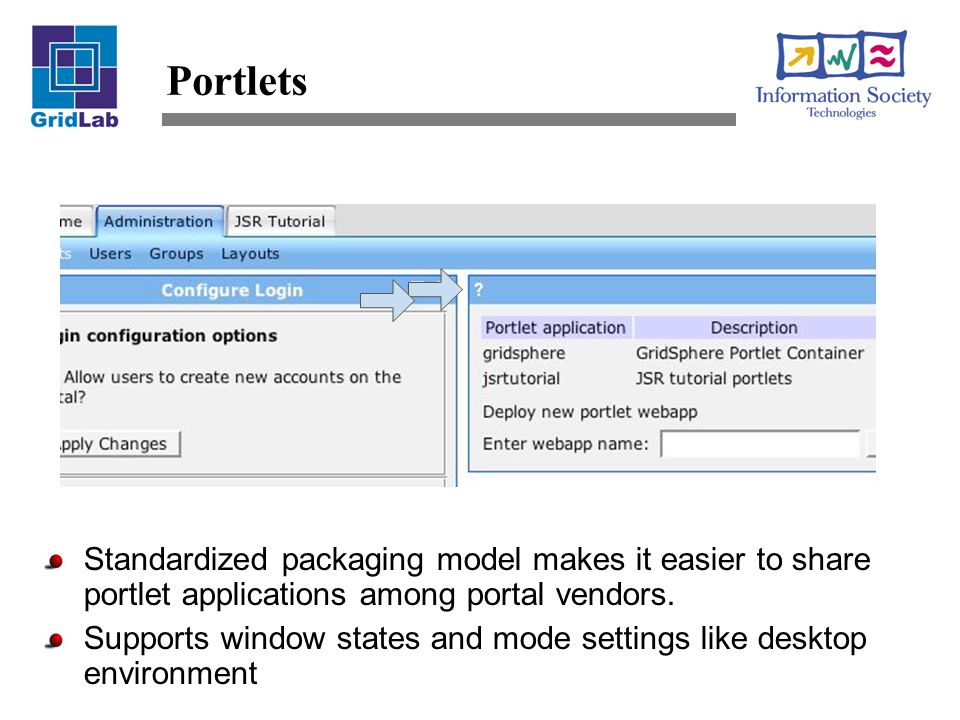Viewport: 960px width, 720px height.
Task: Click the Description column header
Action: (x=754, y=328)
